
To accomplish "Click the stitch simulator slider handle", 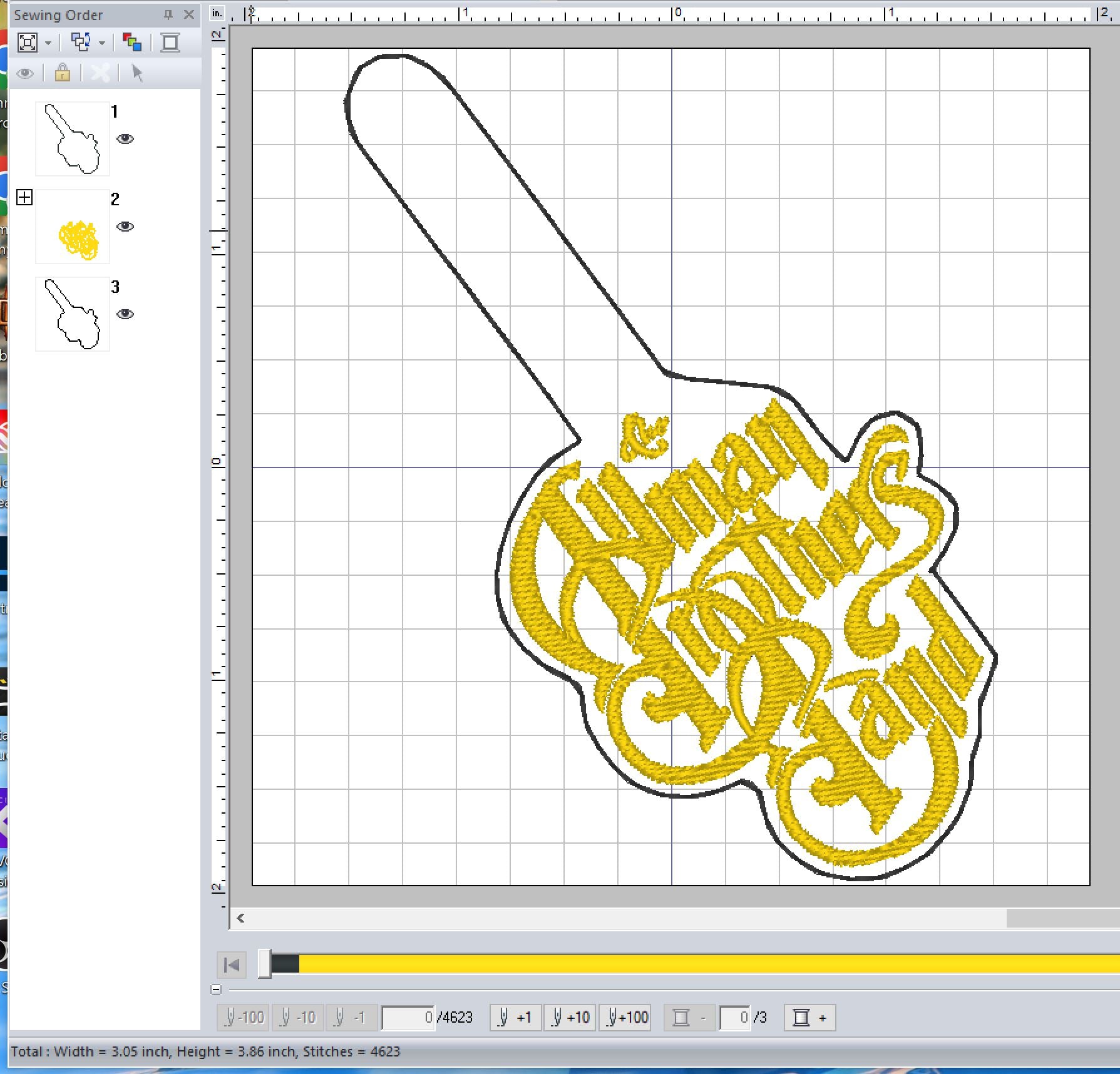I will 265,964.
